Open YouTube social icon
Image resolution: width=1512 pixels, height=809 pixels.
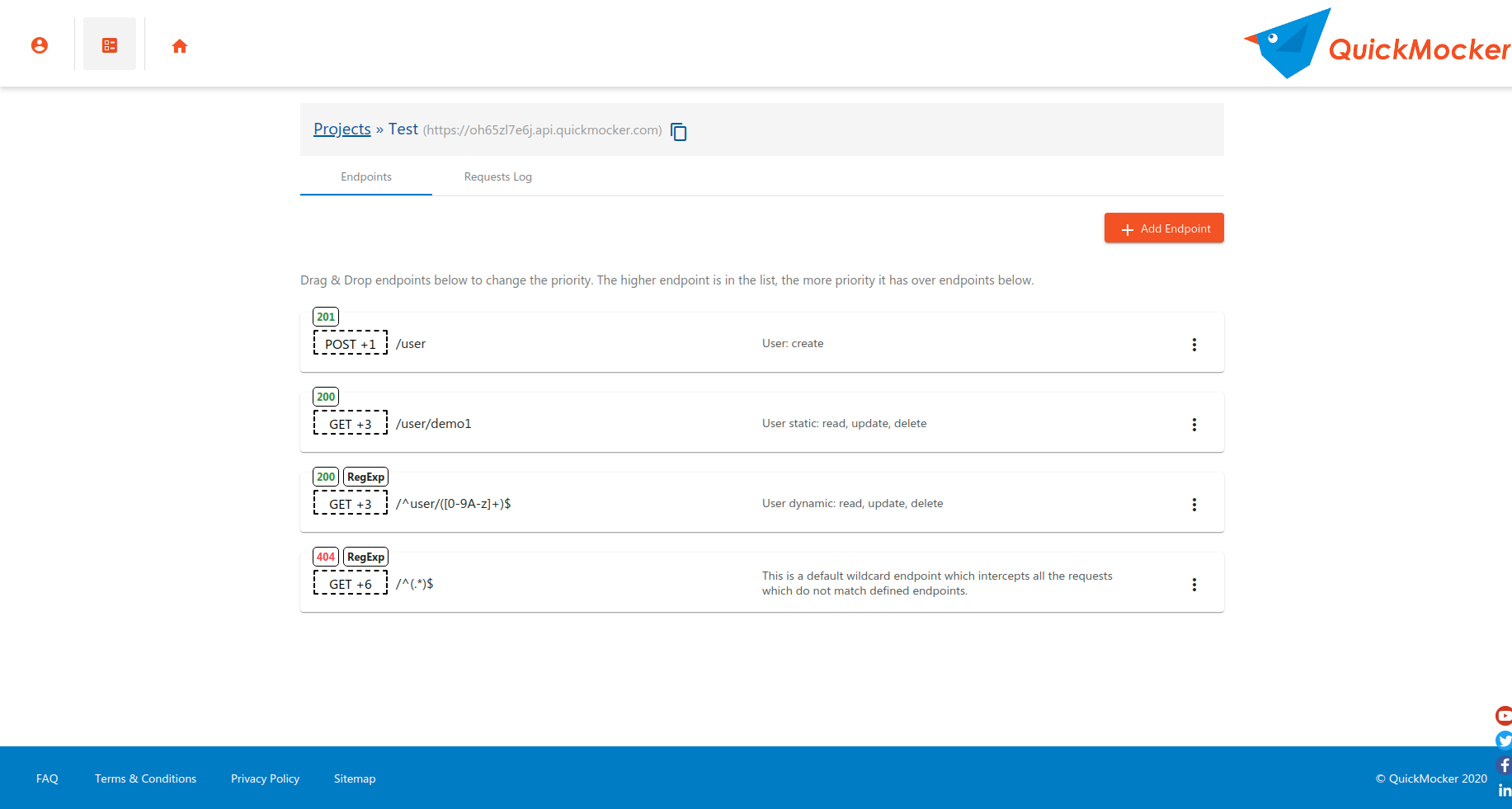[1504, 716]
